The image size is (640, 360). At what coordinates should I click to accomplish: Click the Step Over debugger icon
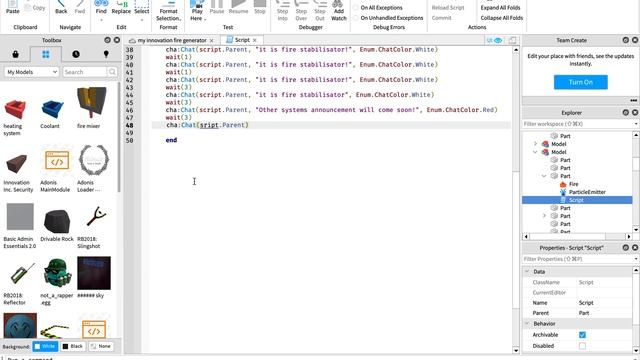pyautogui.click(x=301, y=11)
